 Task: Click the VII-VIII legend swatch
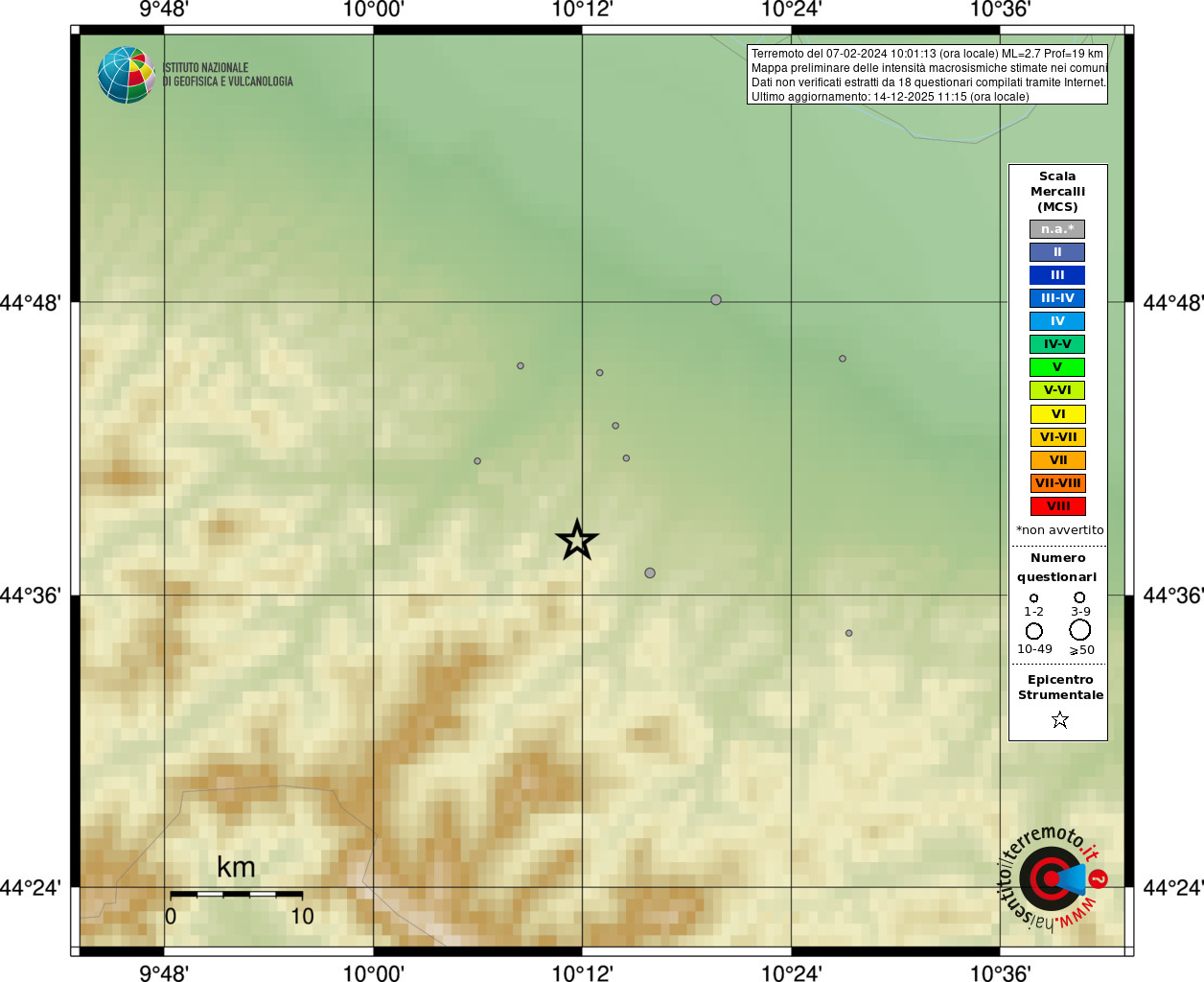tap(1057, 483)
